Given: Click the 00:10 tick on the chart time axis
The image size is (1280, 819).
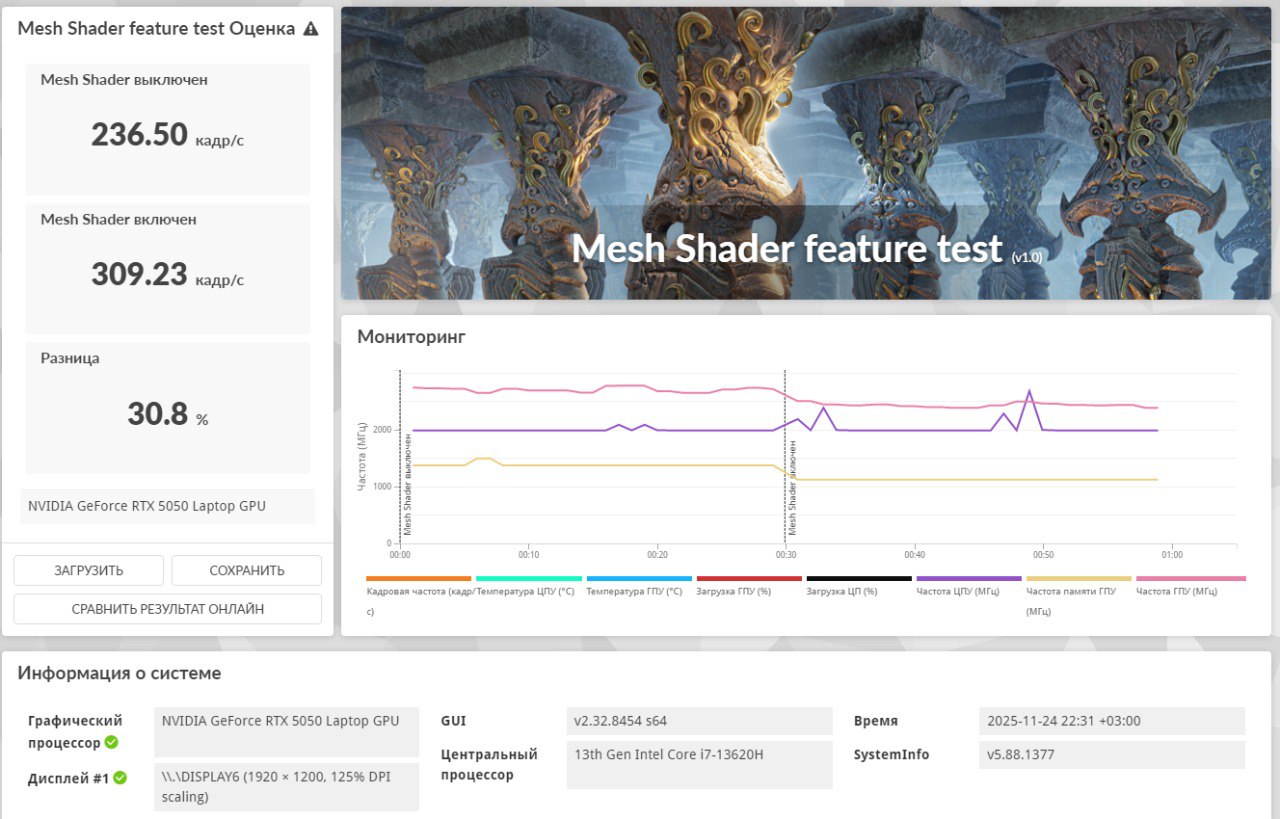Looking at the screenshot, I should 528,555.
